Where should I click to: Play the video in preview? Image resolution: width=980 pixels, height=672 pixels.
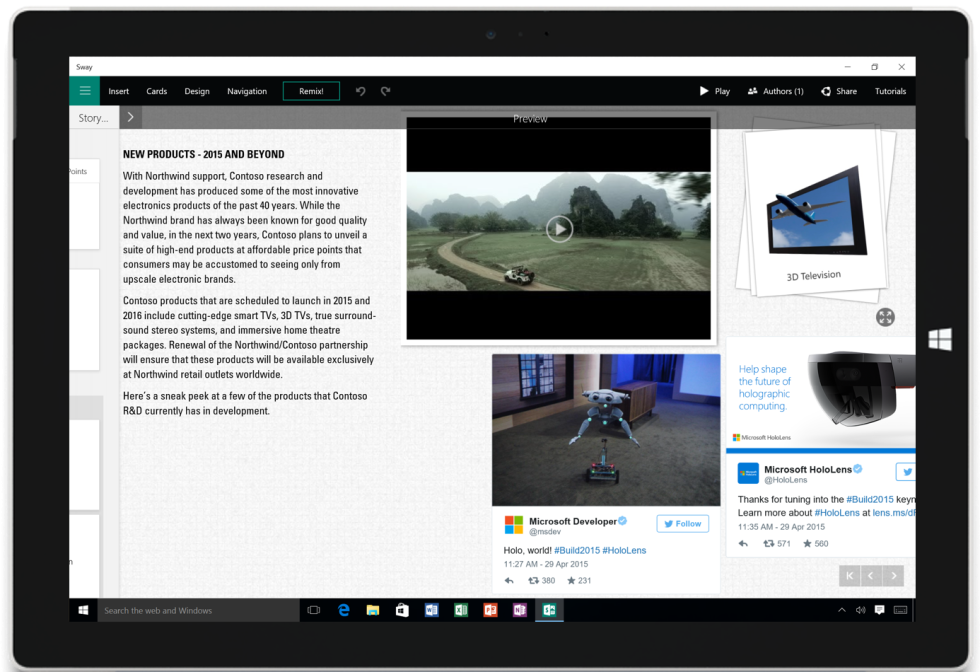(x=559, y=229)
